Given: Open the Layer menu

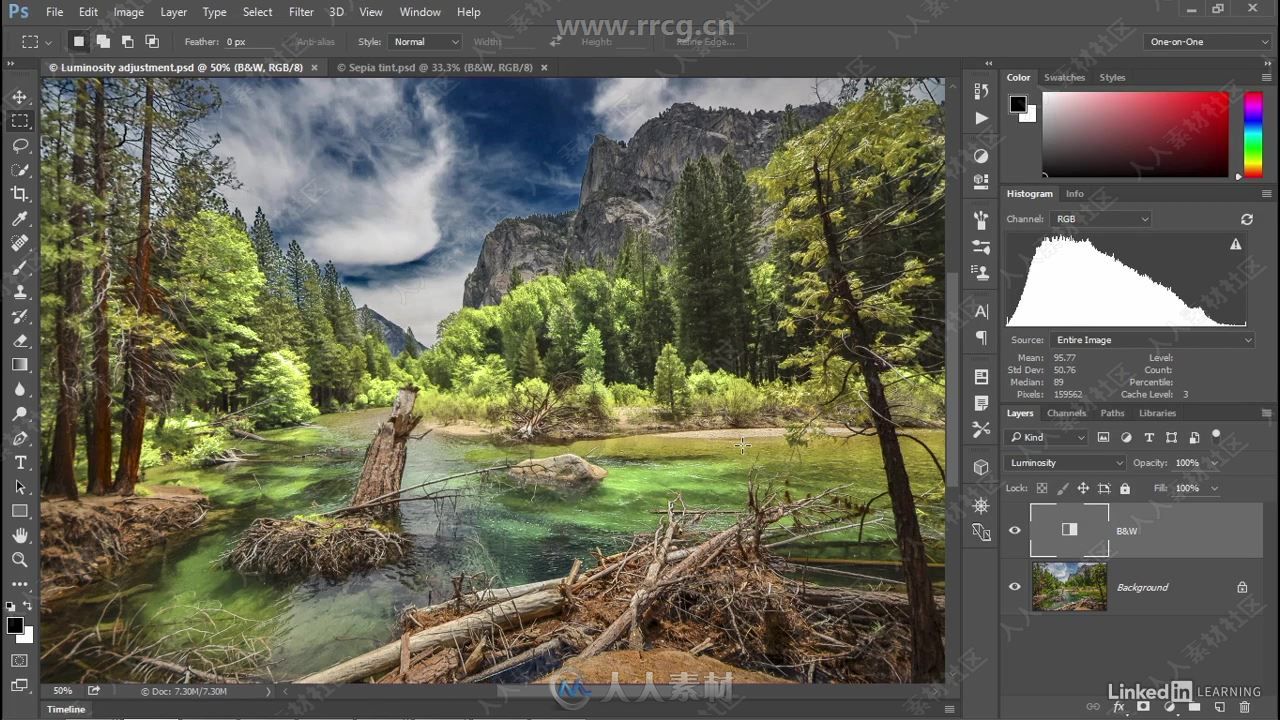Looking at the screenshot, I should click(x=173, y=12).
